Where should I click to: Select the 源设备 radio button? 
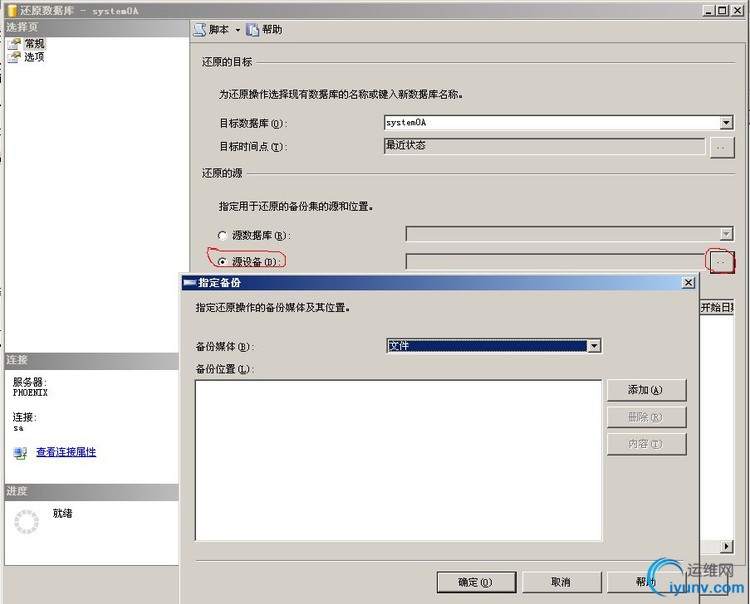coord(222,262)
